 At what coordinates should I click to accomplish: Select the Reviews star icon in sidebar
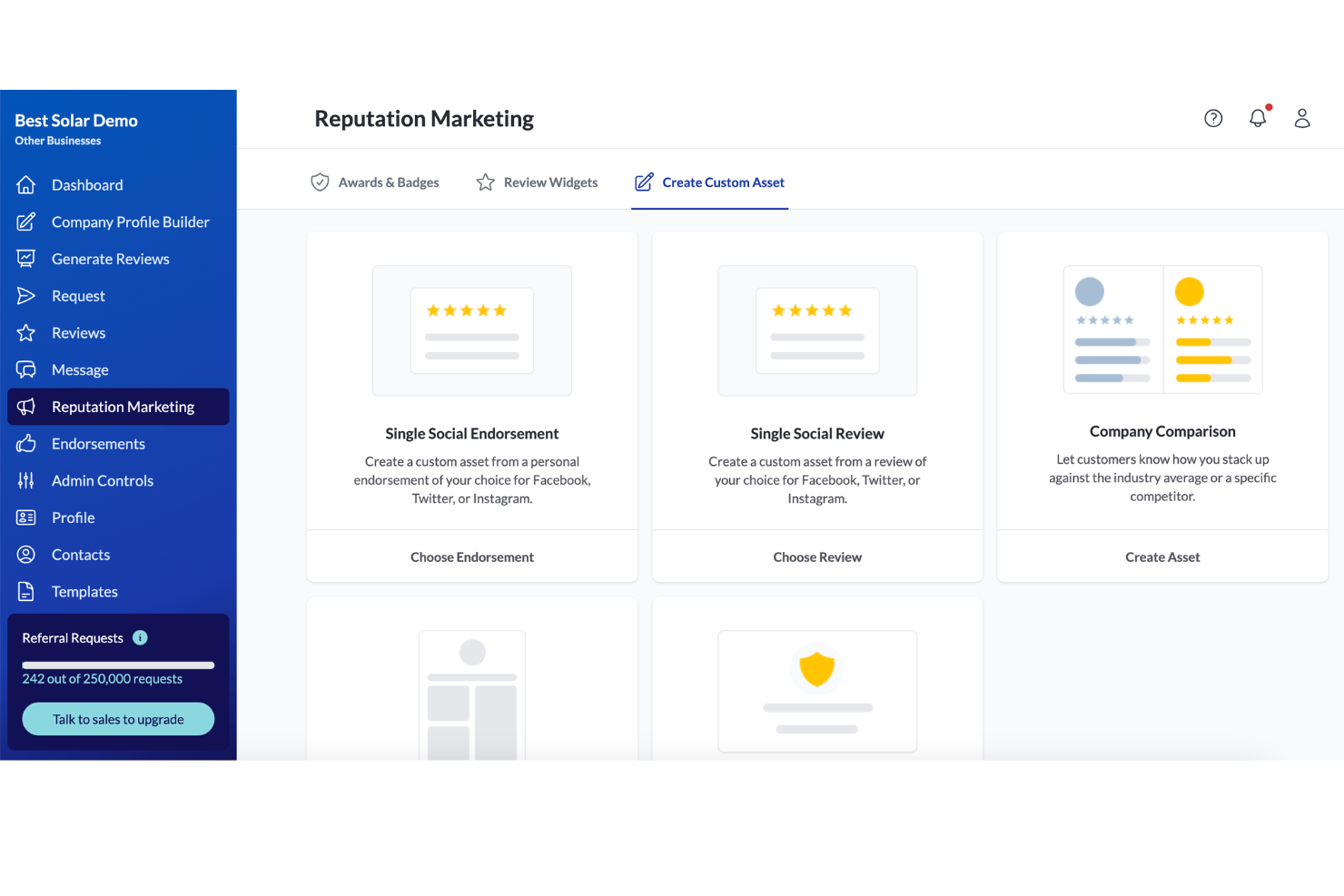[x=27, y=332]
